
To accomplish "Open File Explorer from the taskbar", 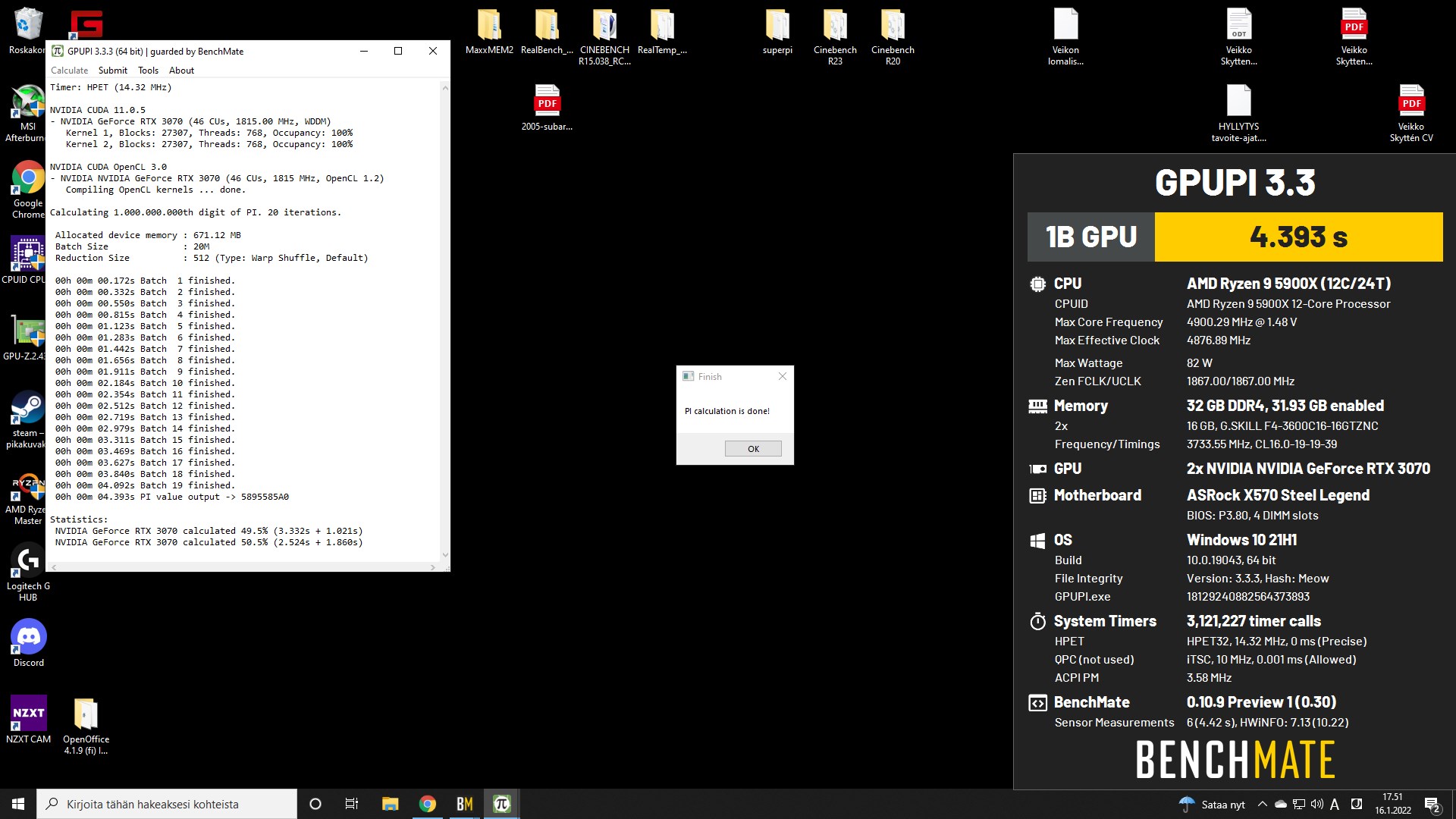I will [390, 804].
